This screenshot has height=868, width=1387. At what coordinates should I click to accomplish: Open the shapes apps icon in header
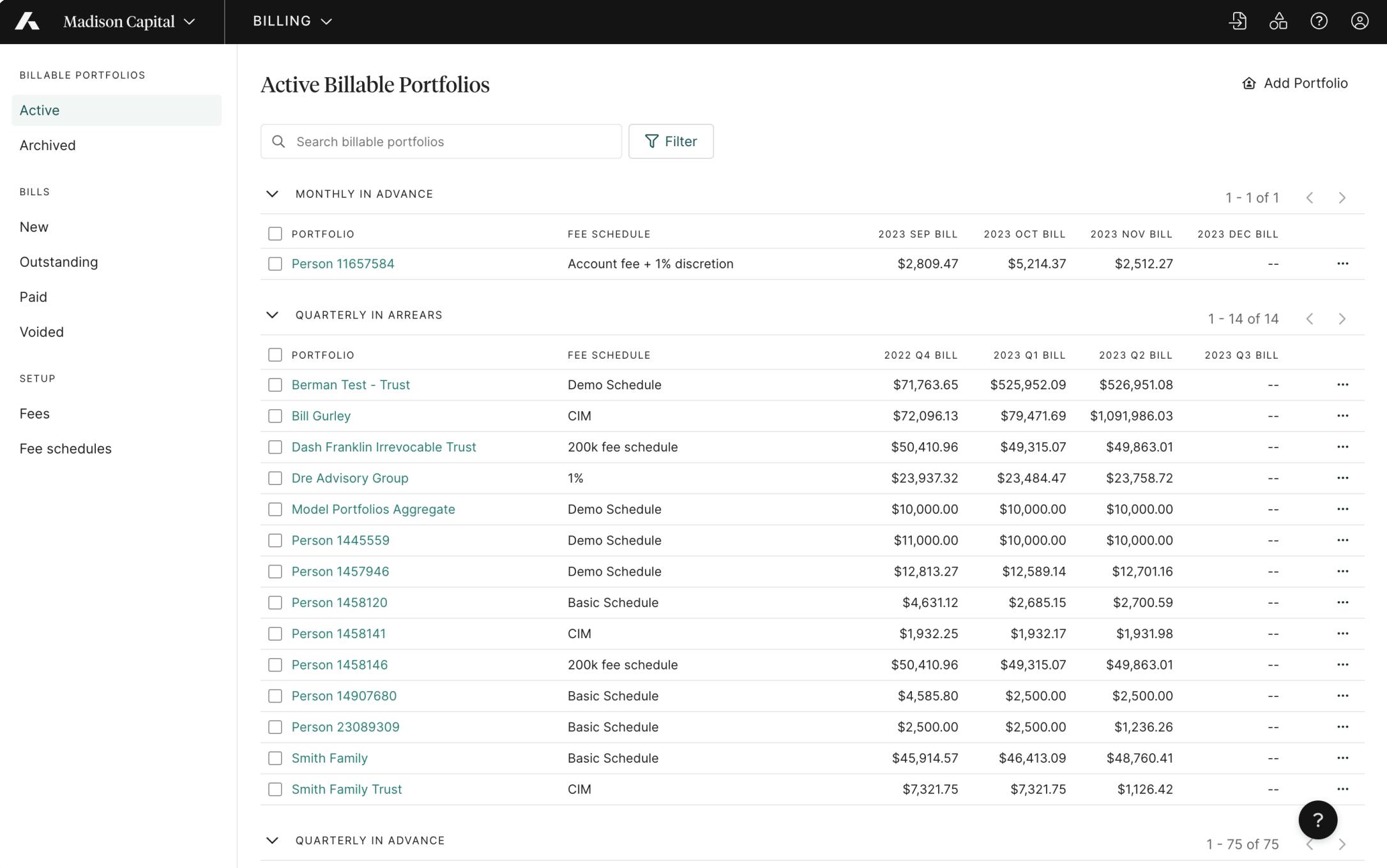point(1278,21)
